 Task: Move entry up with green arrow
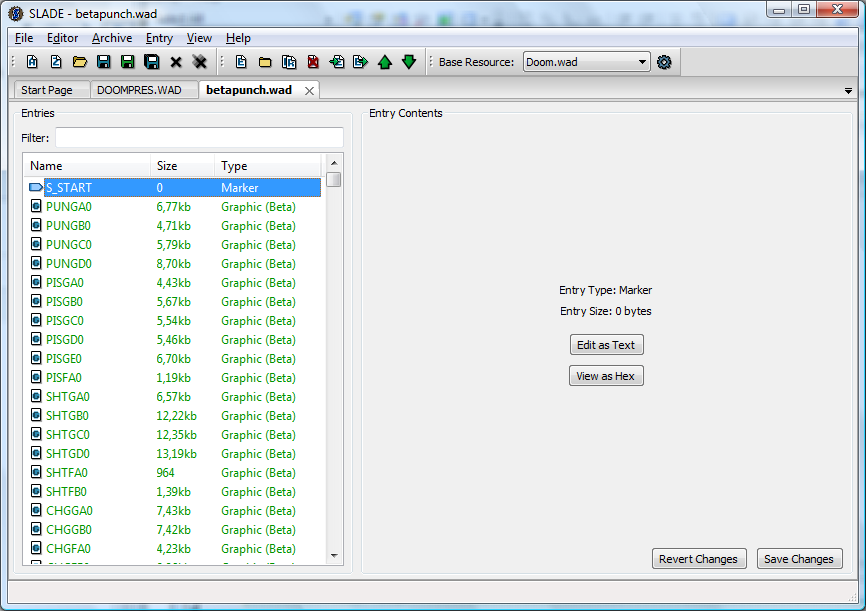pos(385,62)
